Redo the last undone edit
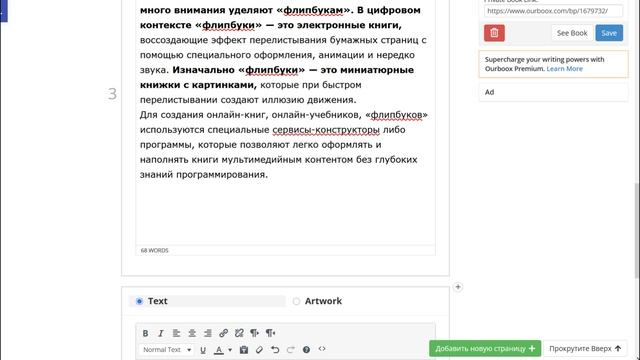 (291, 350)
